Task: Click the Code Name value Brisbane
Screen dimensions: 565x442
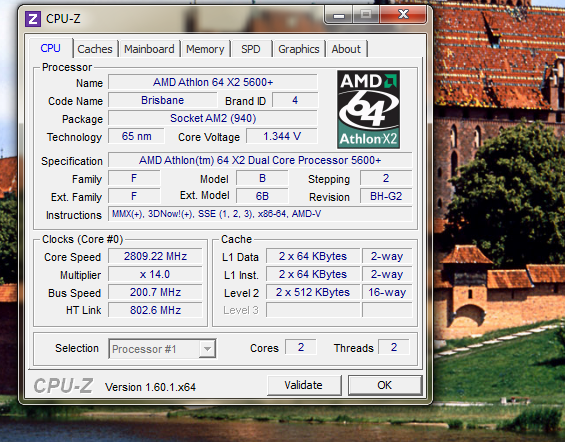Action: click(x=163, y=100)
